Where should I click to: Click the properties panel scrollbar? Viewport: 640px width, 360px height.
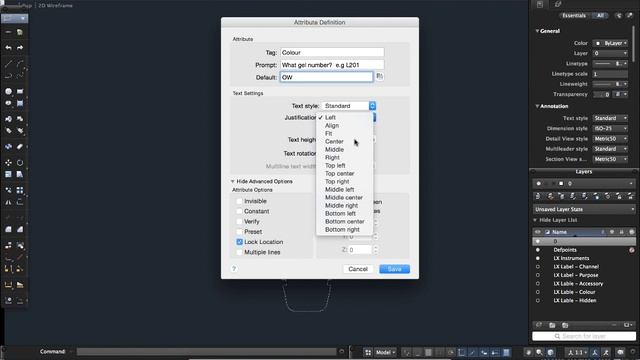click(634, 43)
